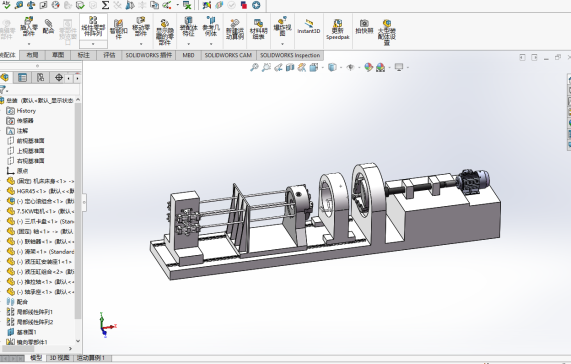
Task: Click the Insert Components tool
Action: tap(29, 26)
